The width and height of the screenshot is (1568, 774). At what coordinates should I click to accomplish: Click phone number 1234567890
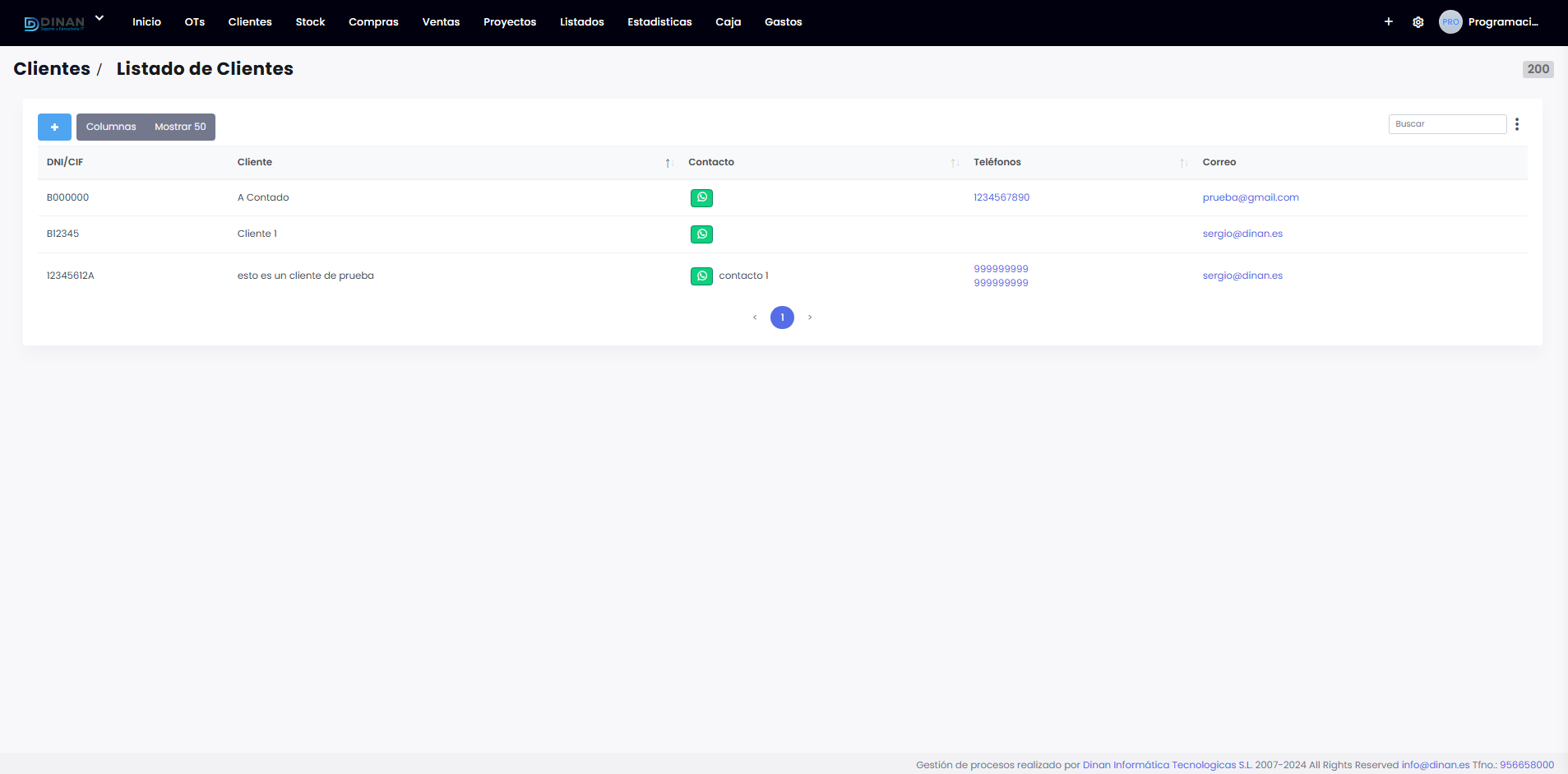click(1001, 197)
